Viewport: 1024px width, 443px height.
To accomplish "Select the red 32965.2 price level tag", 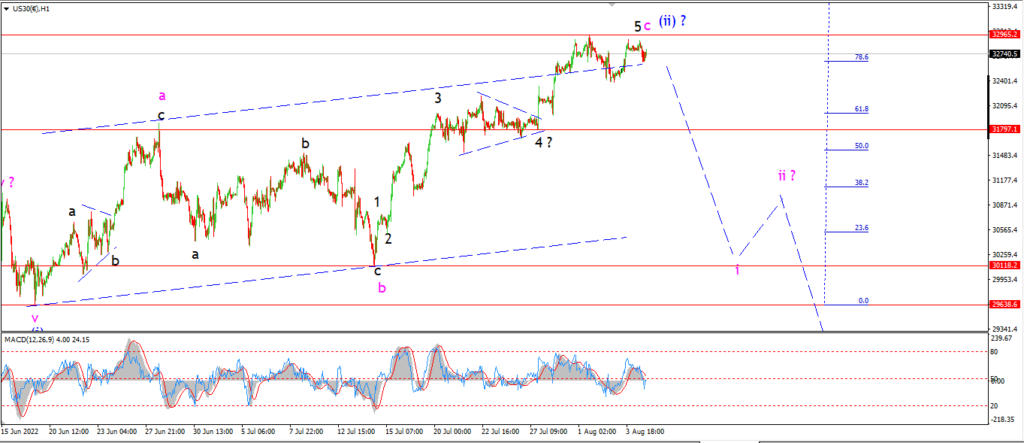I will click(x=1004, y=33).
